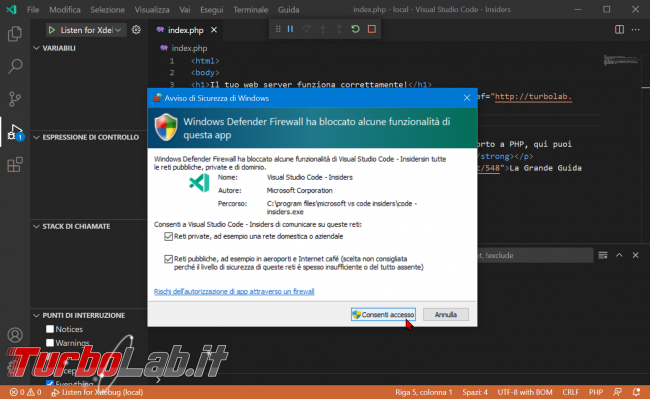Close the Windows Security Alert dialog

[467, 98]
